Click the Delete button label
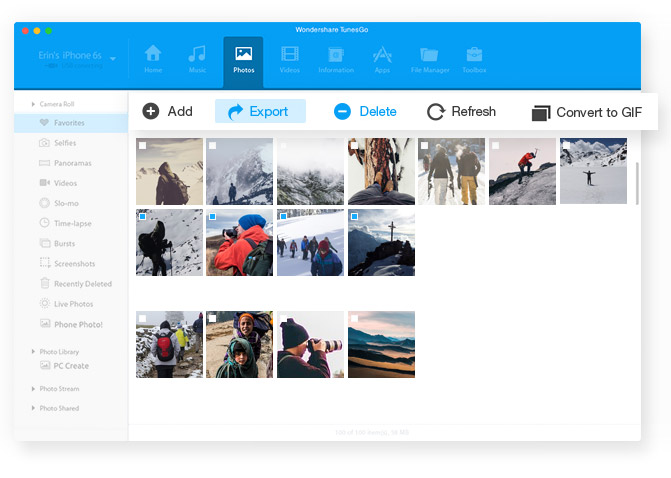 (x=378, y=111)
